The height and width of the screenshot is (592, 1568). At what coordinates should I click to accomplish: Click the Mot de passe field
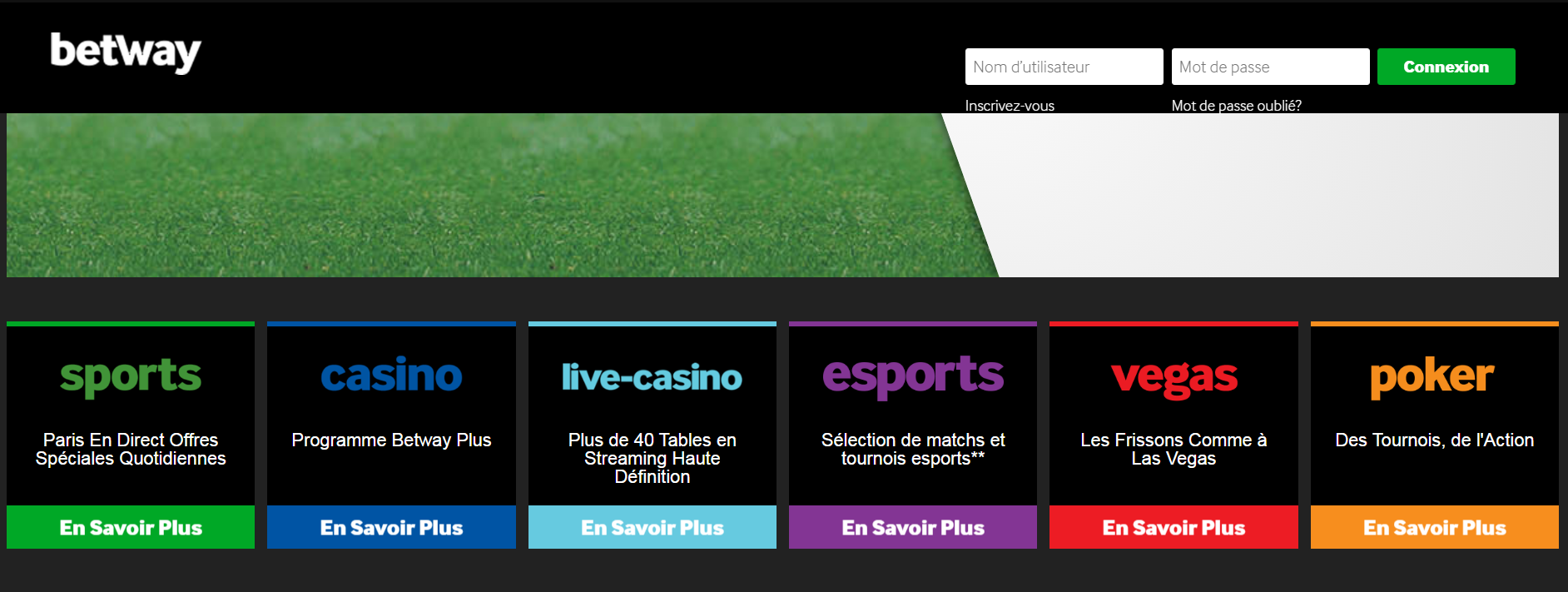tap(1270, 67)
